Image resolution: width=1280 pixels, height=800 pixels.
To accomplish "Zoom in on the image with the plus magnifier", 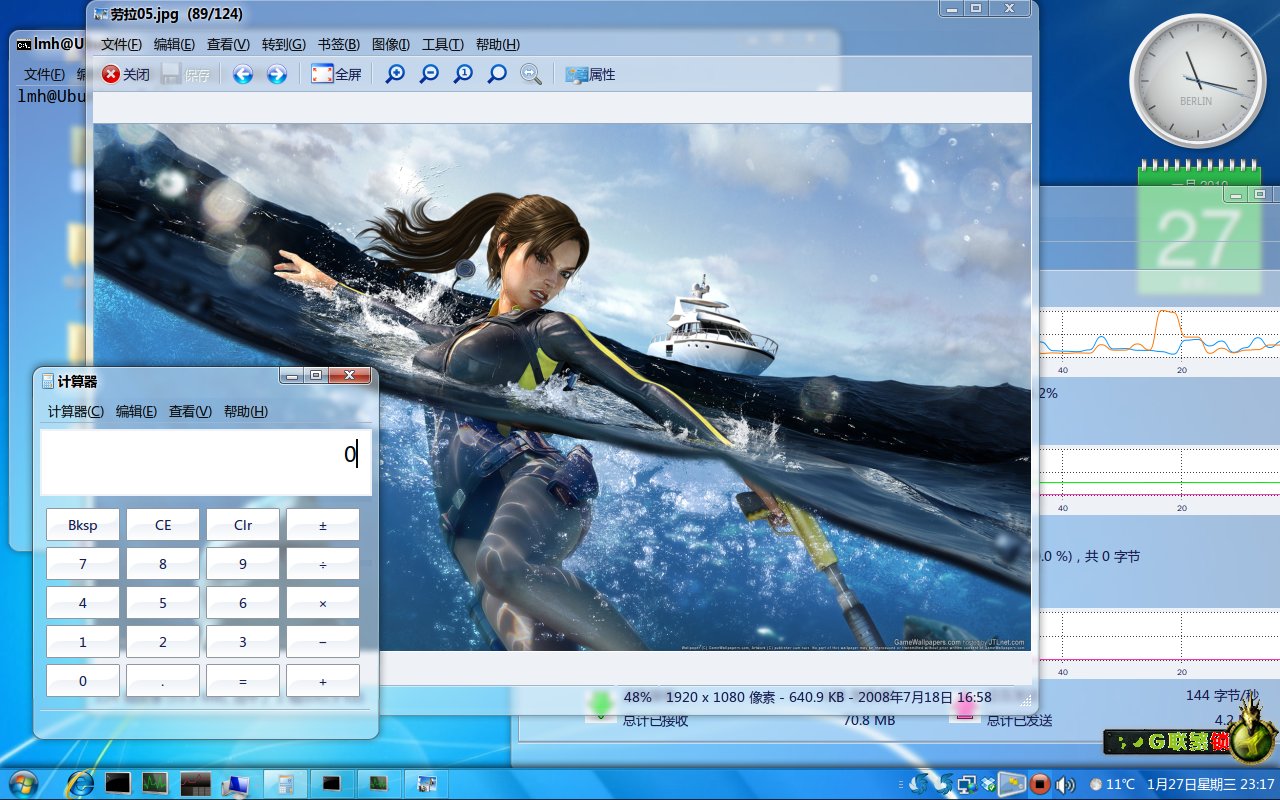I will 396,74.
